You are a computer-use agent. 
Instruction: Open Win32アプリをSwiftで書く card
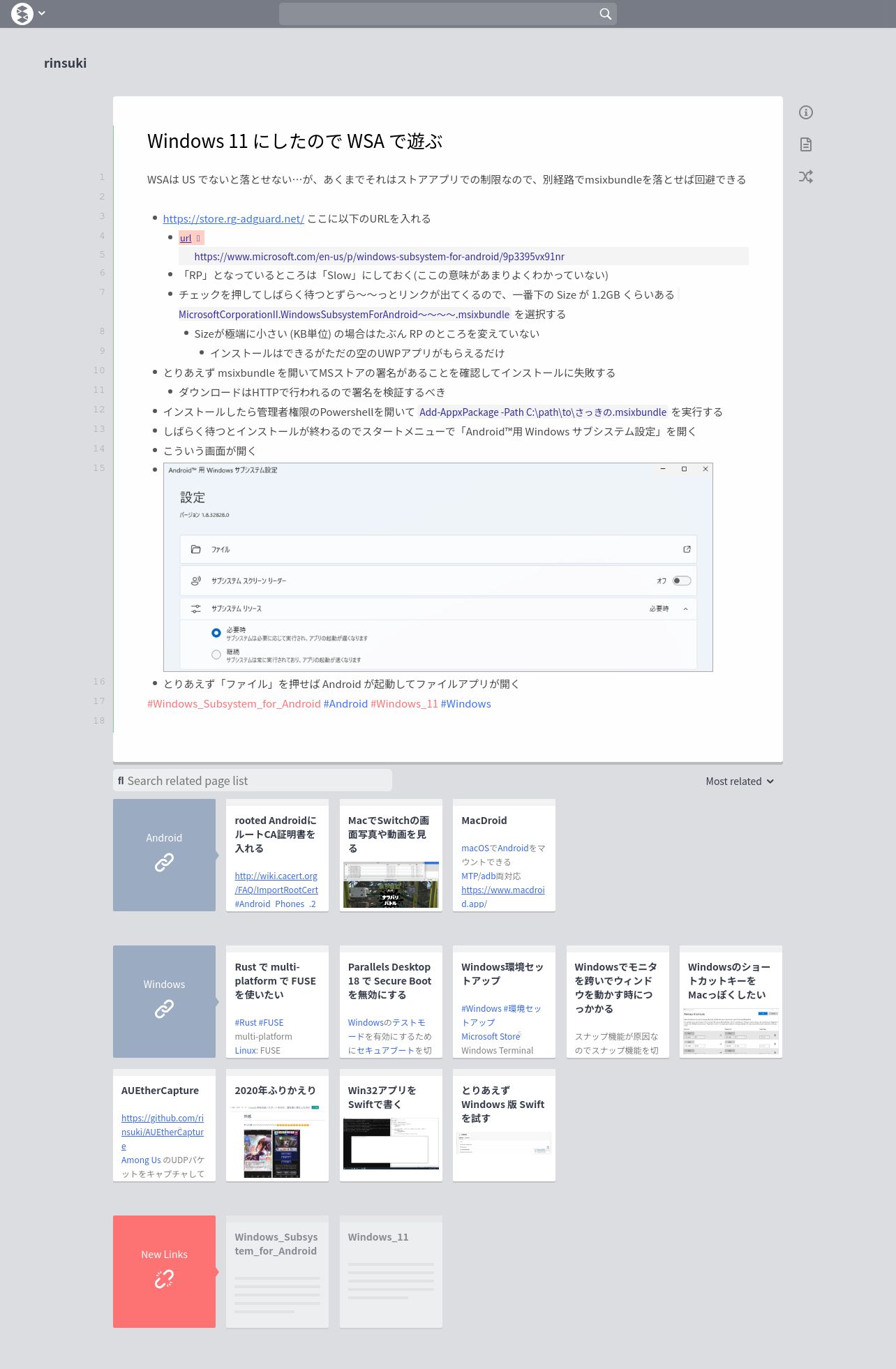391,1125
